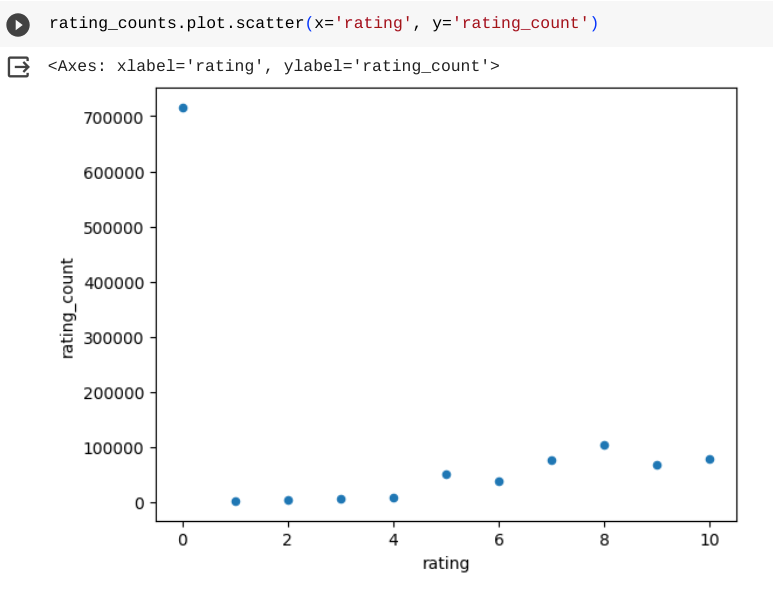
Task: Click the cell output toggle icon
Action: click(19, 67)
